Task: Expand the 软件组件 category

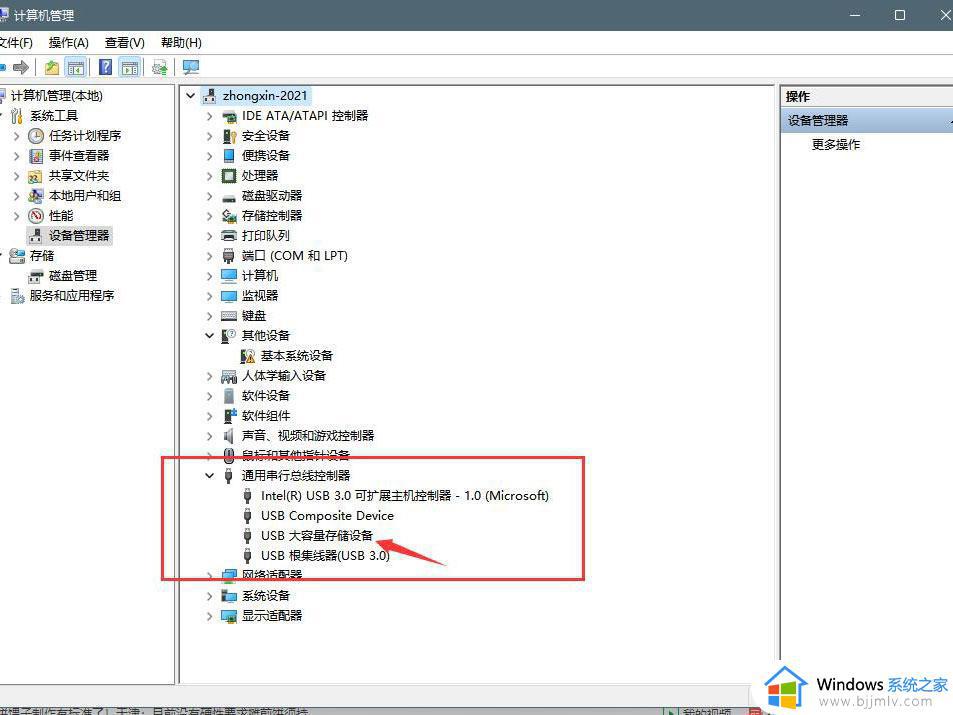Action: (209, 416)
